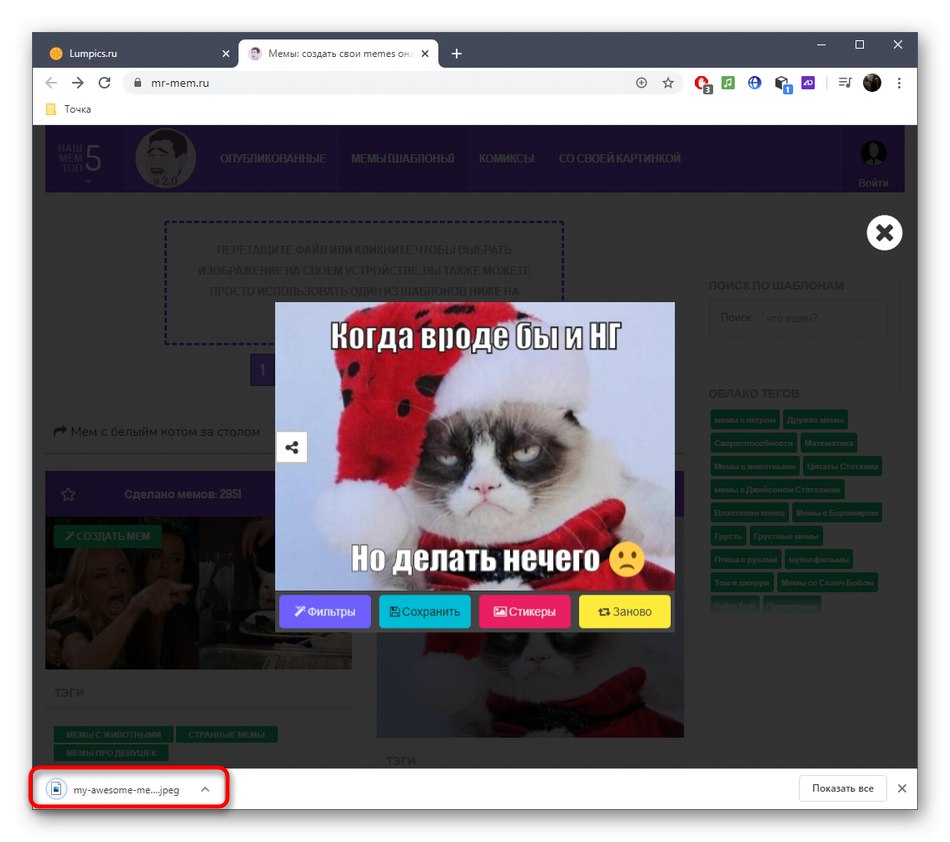The image size is (950, 842).
Task: Open the МЕМЫ (ШАБЛОНЫ) menu item
Action: click(402, 159)
